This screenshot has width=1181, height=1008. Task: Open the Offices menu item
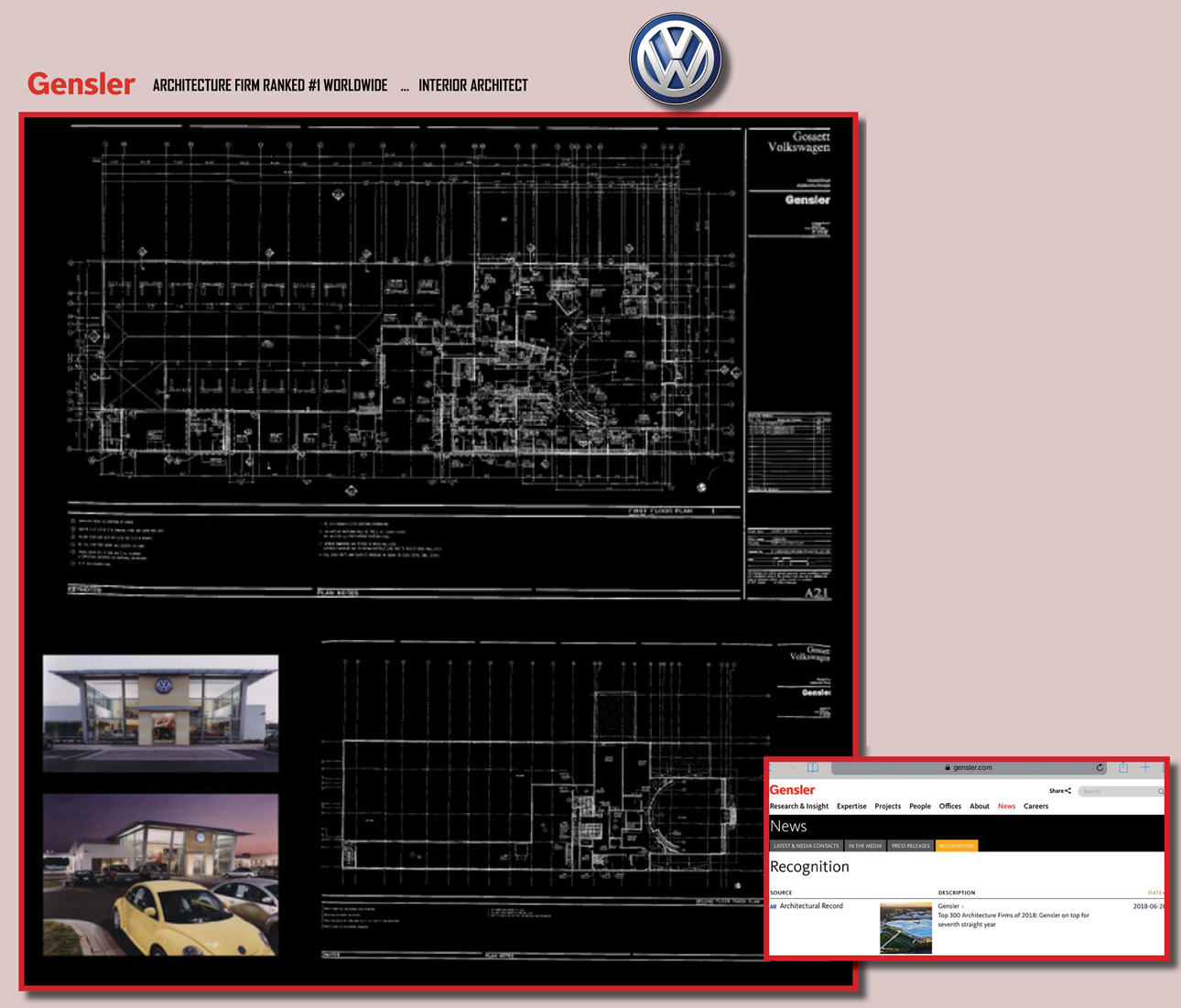pos(950,807)
